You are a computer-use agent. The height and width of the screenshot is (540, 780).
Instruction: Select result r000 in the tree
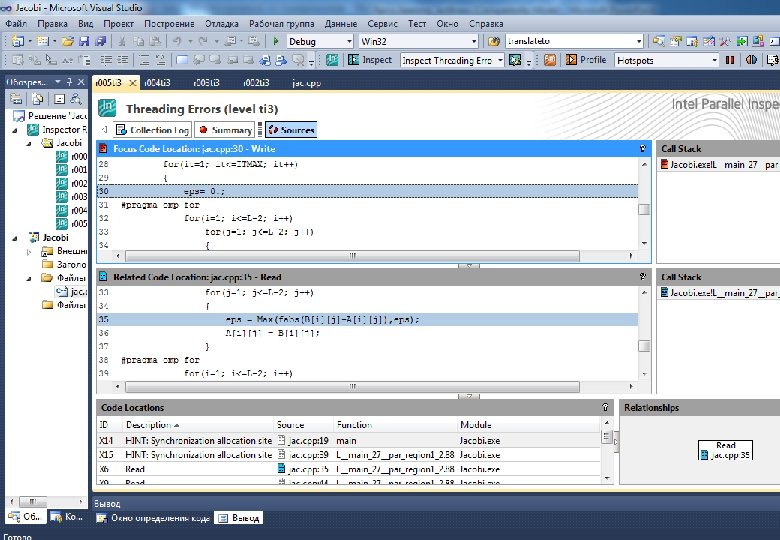coord(72,157)
